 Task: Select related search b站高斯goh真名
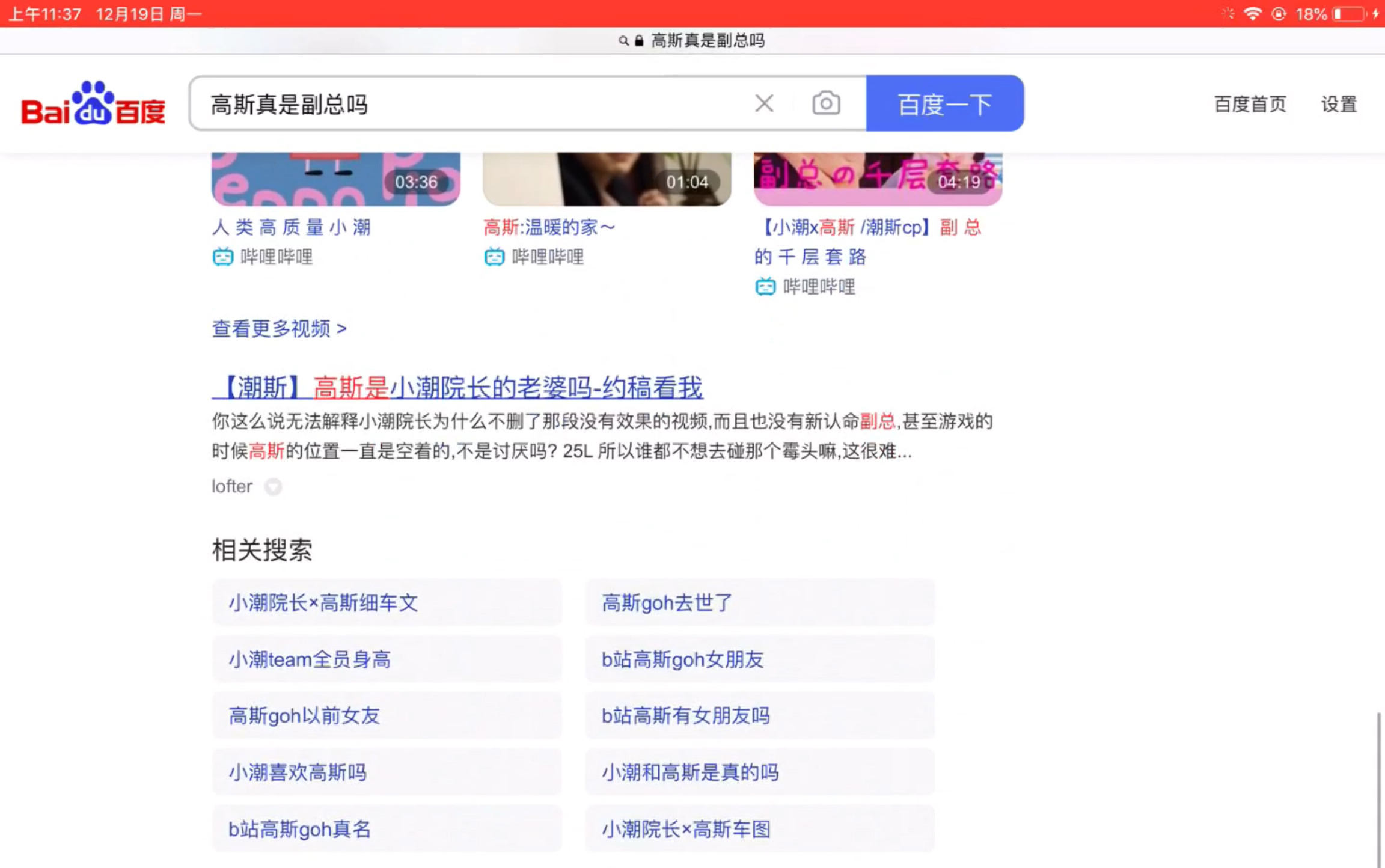click(387, 828)
